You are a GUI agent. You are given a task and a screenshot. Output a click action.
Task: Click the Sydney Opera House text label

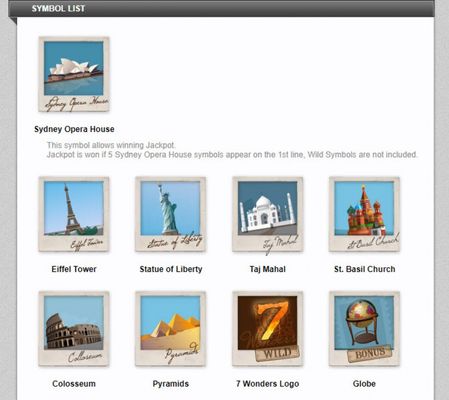click(74, 129)
